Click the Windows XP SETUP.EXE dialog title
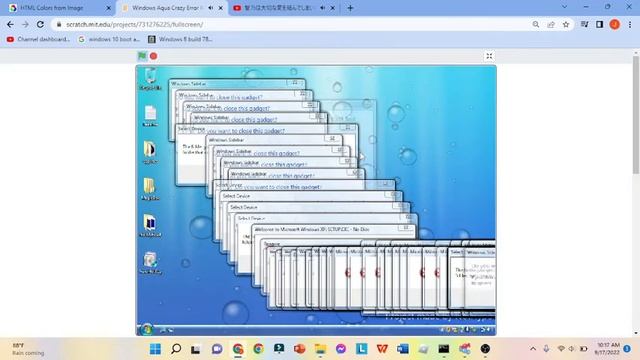The height and width of the screenshot is (360, 640). pyautogui.click(x=312, y=229)
